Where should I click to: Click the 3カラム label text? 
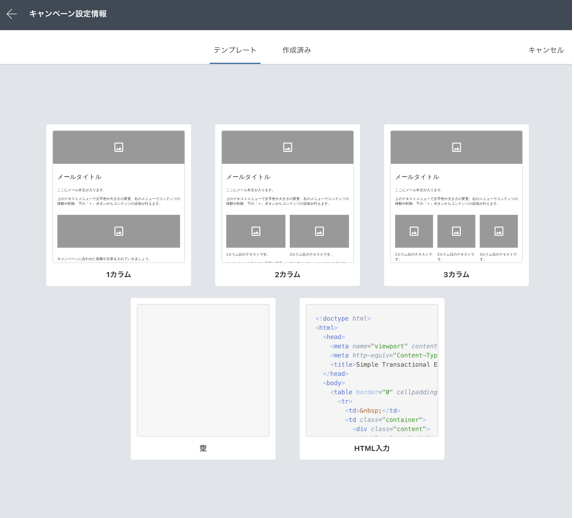click(456, 275)
